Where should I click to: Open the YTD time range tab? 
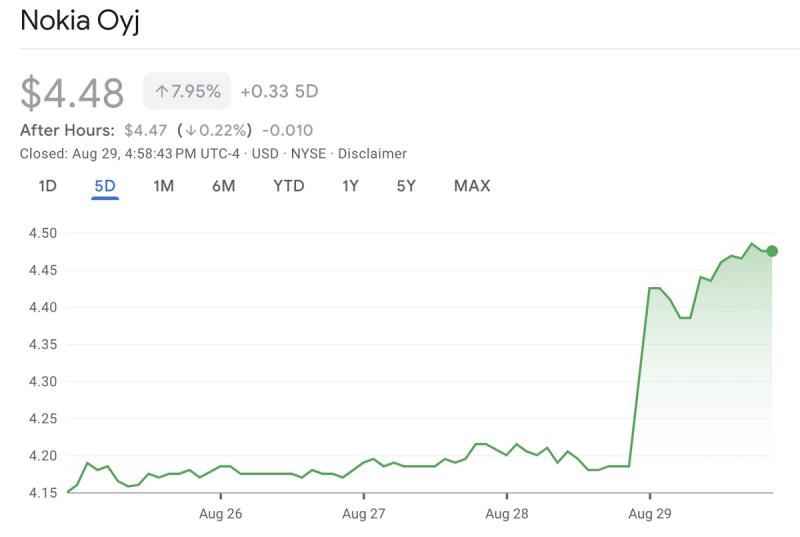pos(289,186)
